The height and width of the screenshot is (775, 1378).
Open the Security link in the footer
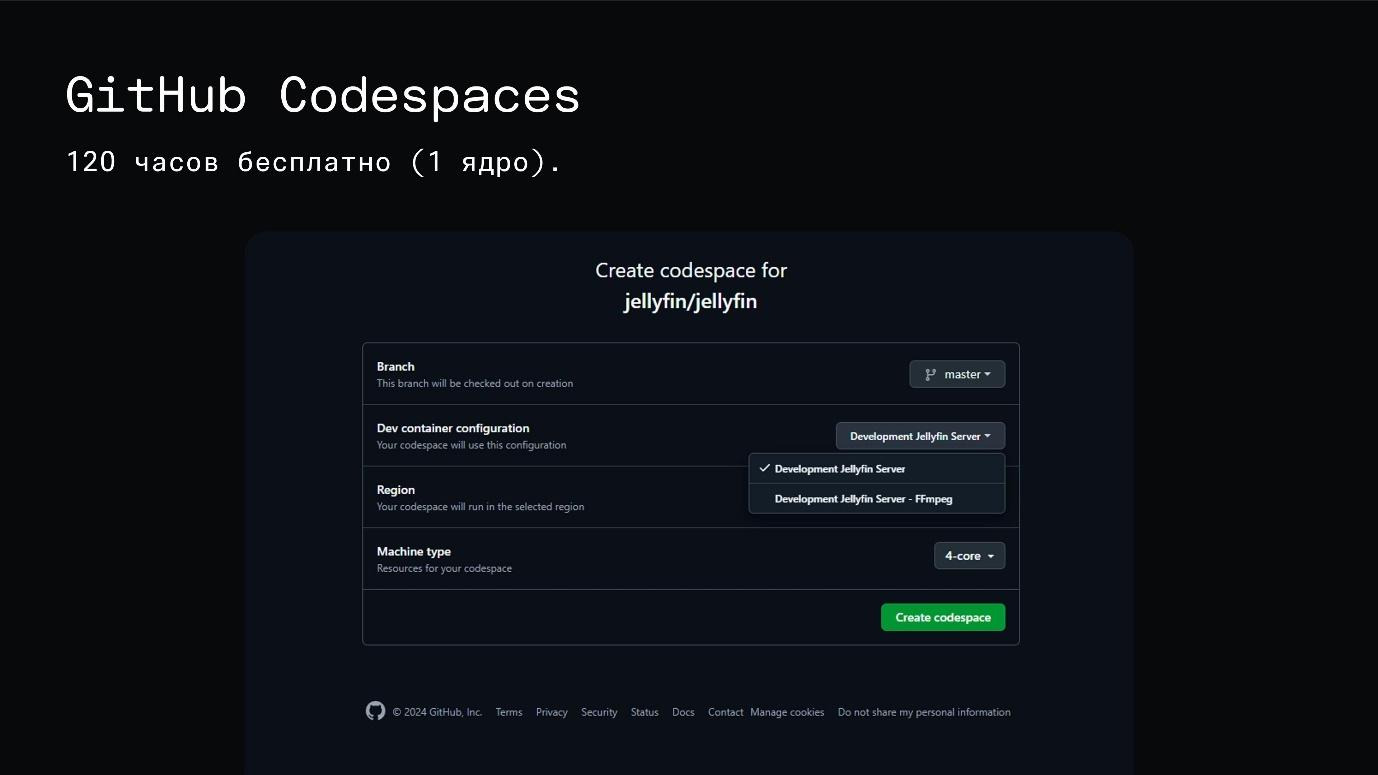[599, 711]
